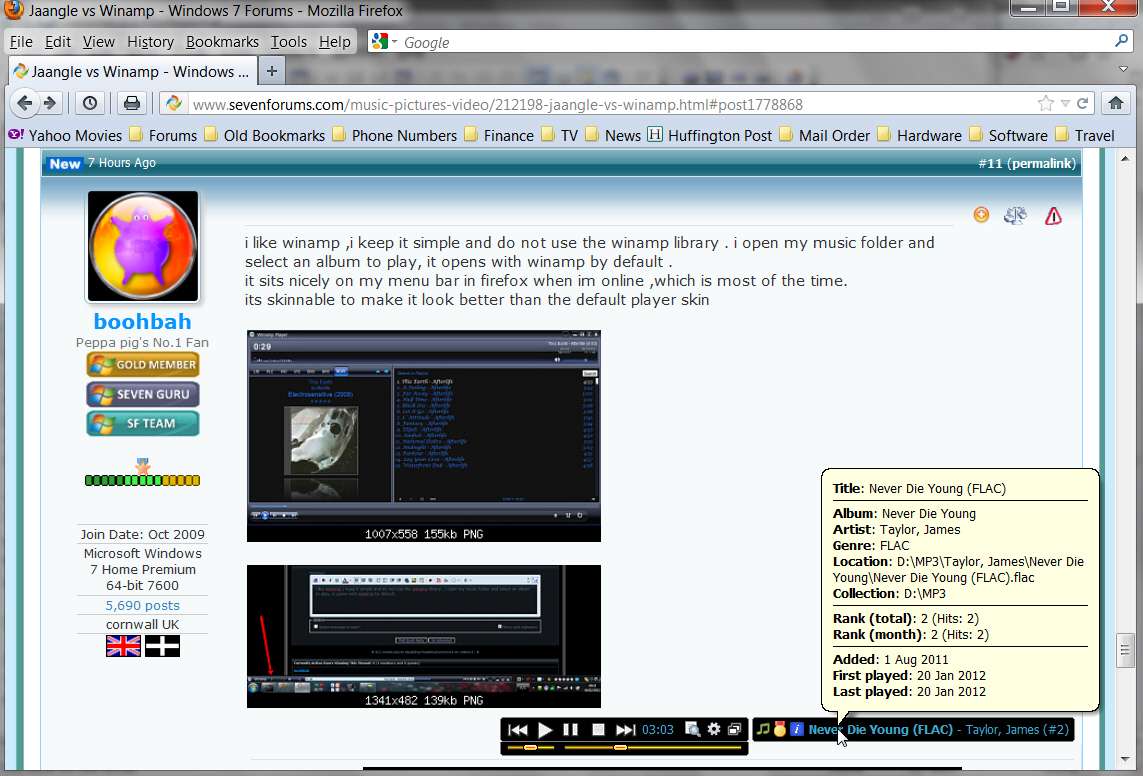Click the blue info icon in player
Image resolution: width=1143 pixels, height=776 pixels.
pos(797,729)
